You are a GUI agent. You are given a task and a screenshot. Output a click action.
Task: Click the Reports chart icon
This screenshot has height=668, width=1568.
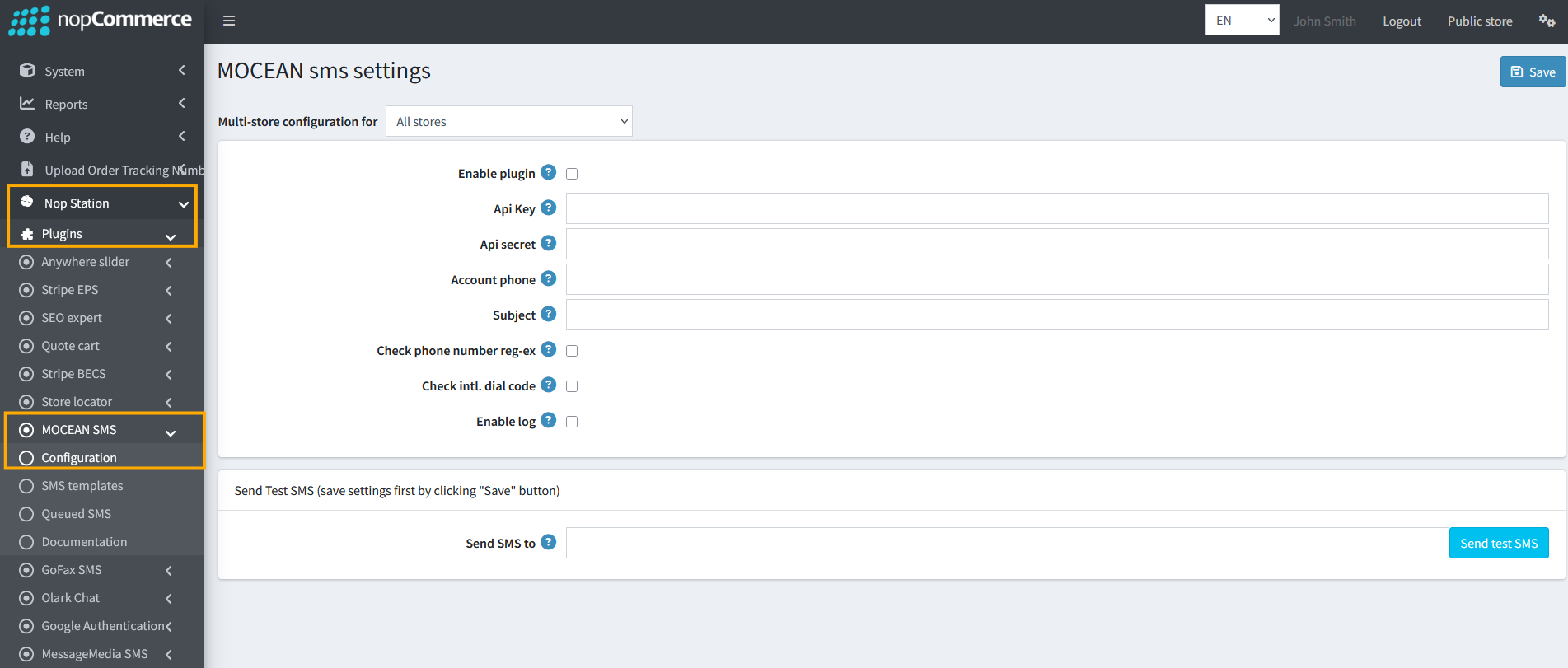(27, 104)
